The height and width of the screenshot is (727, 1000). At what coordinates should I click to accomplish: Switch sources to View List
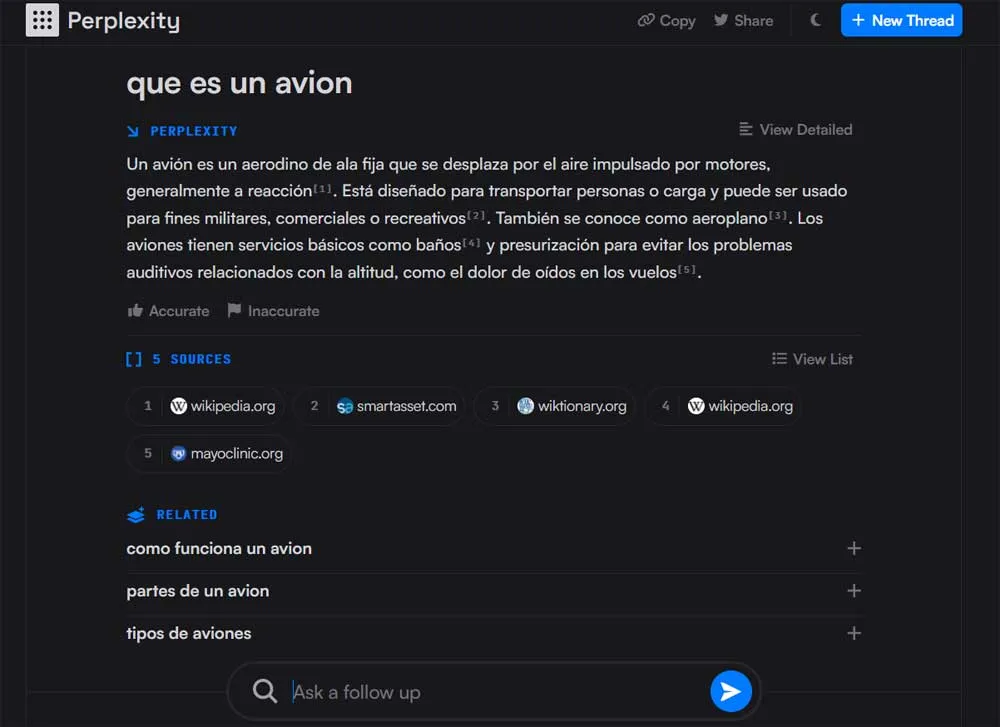(x=812, y=358)
